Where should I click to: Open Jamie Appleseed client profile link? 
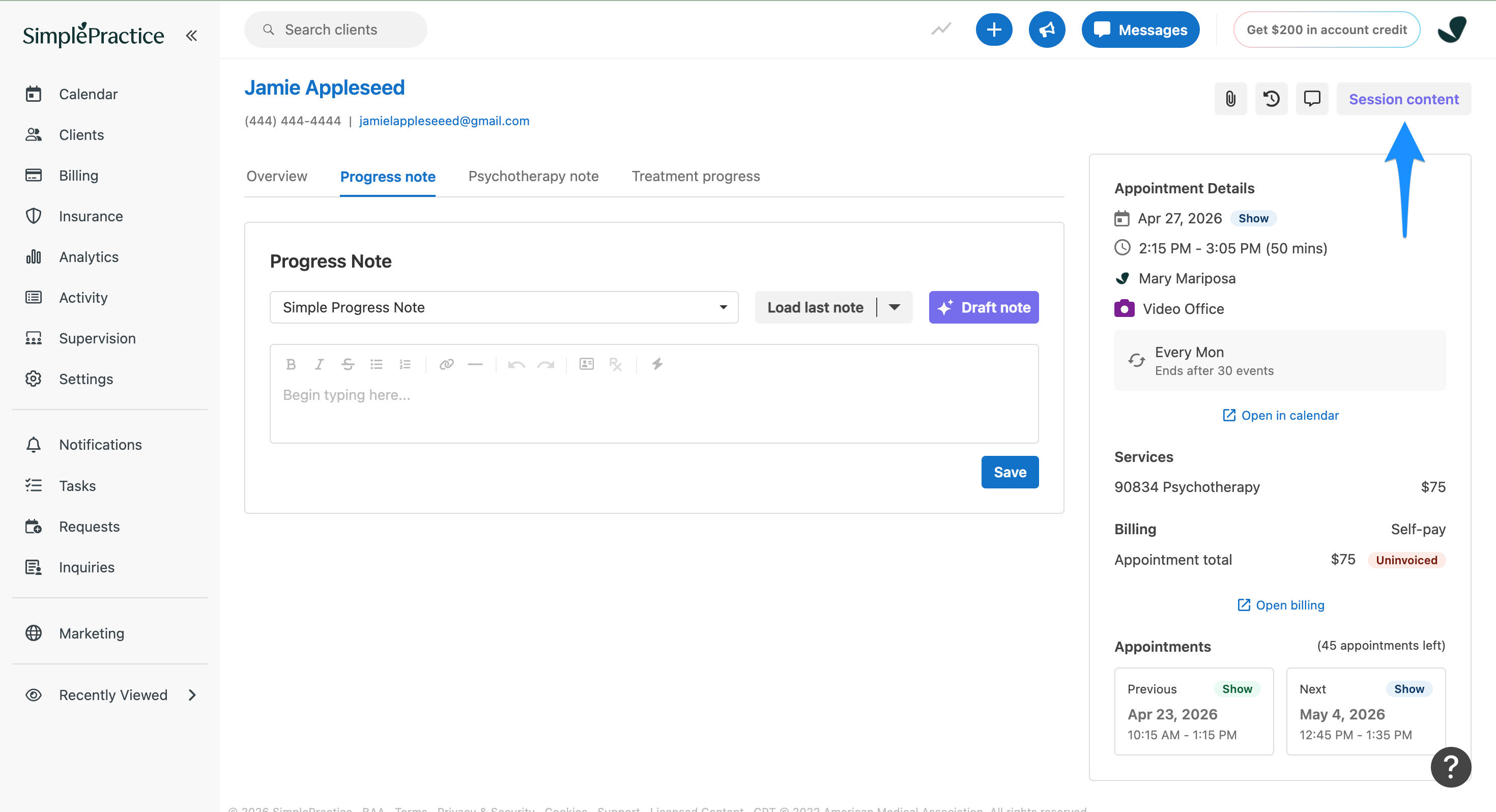tap(324, 88)
